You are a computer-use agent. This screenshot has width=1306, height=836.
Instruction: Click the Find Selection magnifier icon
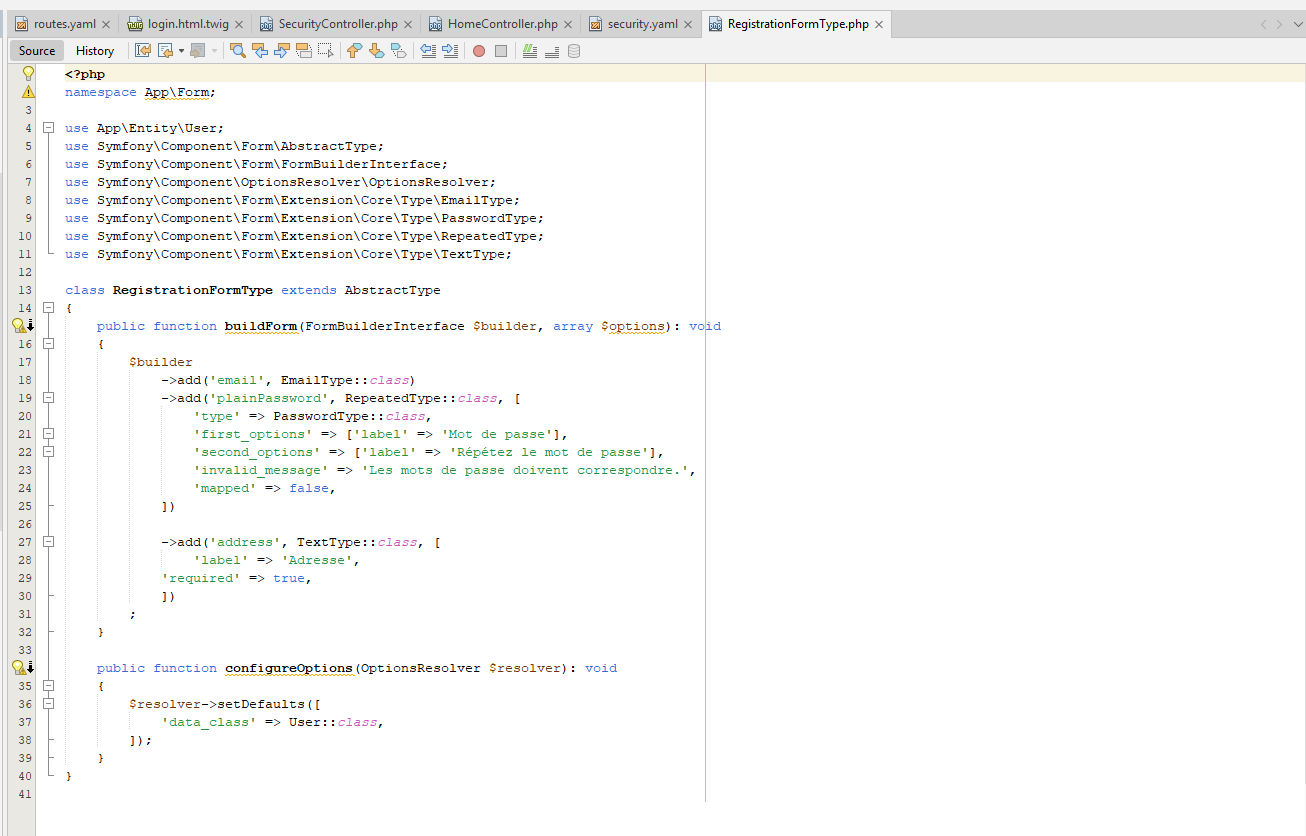tap(238, 51)
